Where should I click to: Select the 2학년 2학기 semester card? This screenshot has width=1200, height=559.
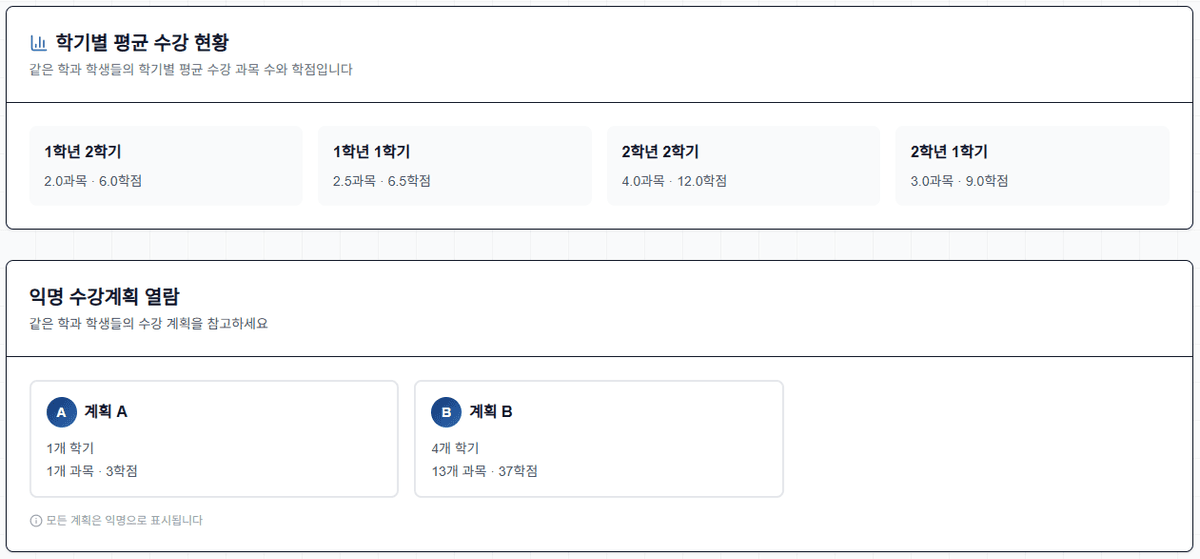click(x=743, y=166)
